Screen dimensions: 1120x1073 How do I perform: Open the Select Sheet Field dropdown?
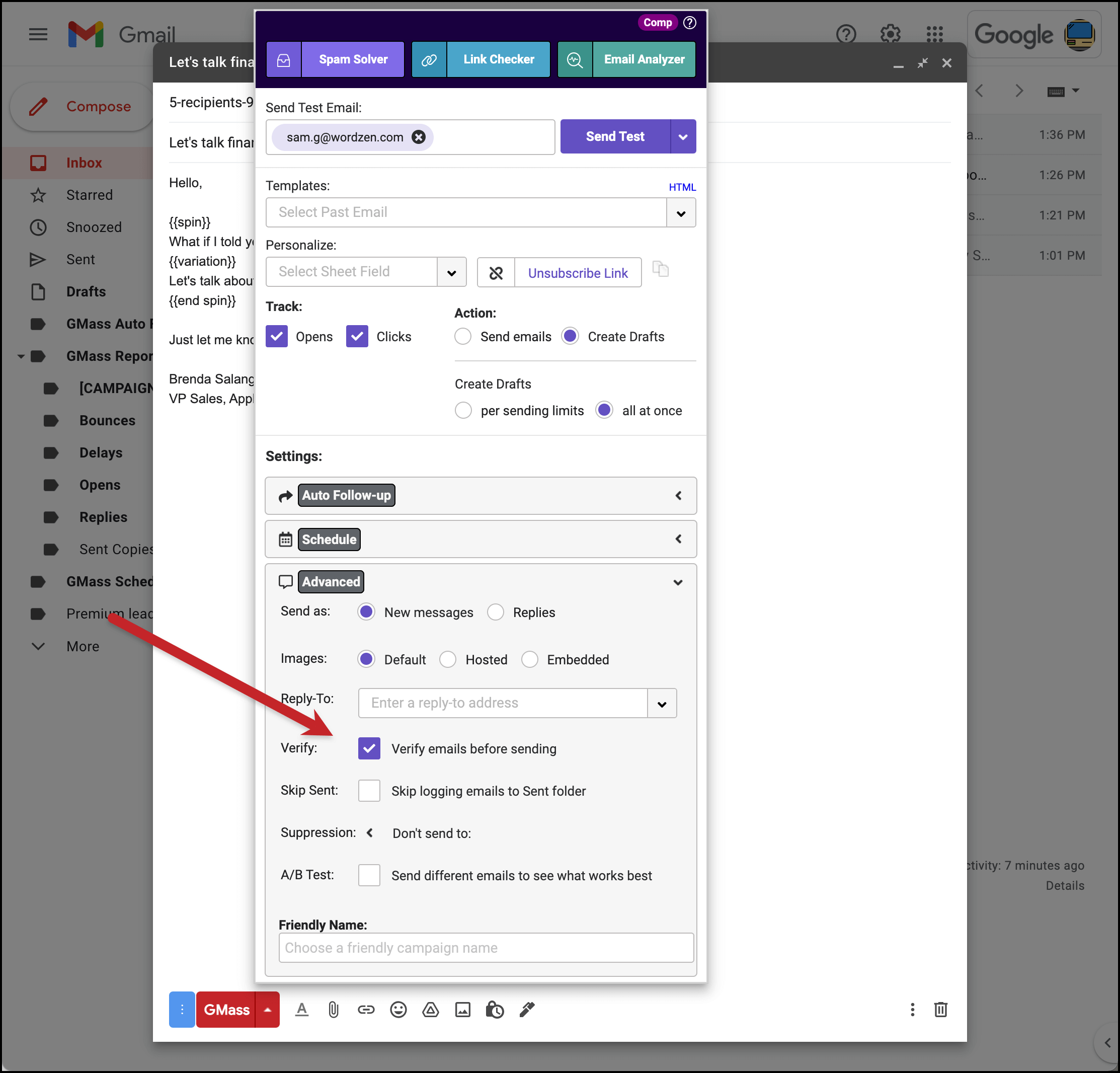(451, 273)
